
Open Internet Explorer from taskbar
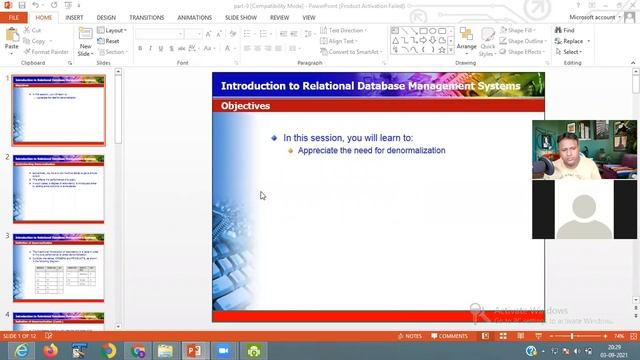point(21,351)
